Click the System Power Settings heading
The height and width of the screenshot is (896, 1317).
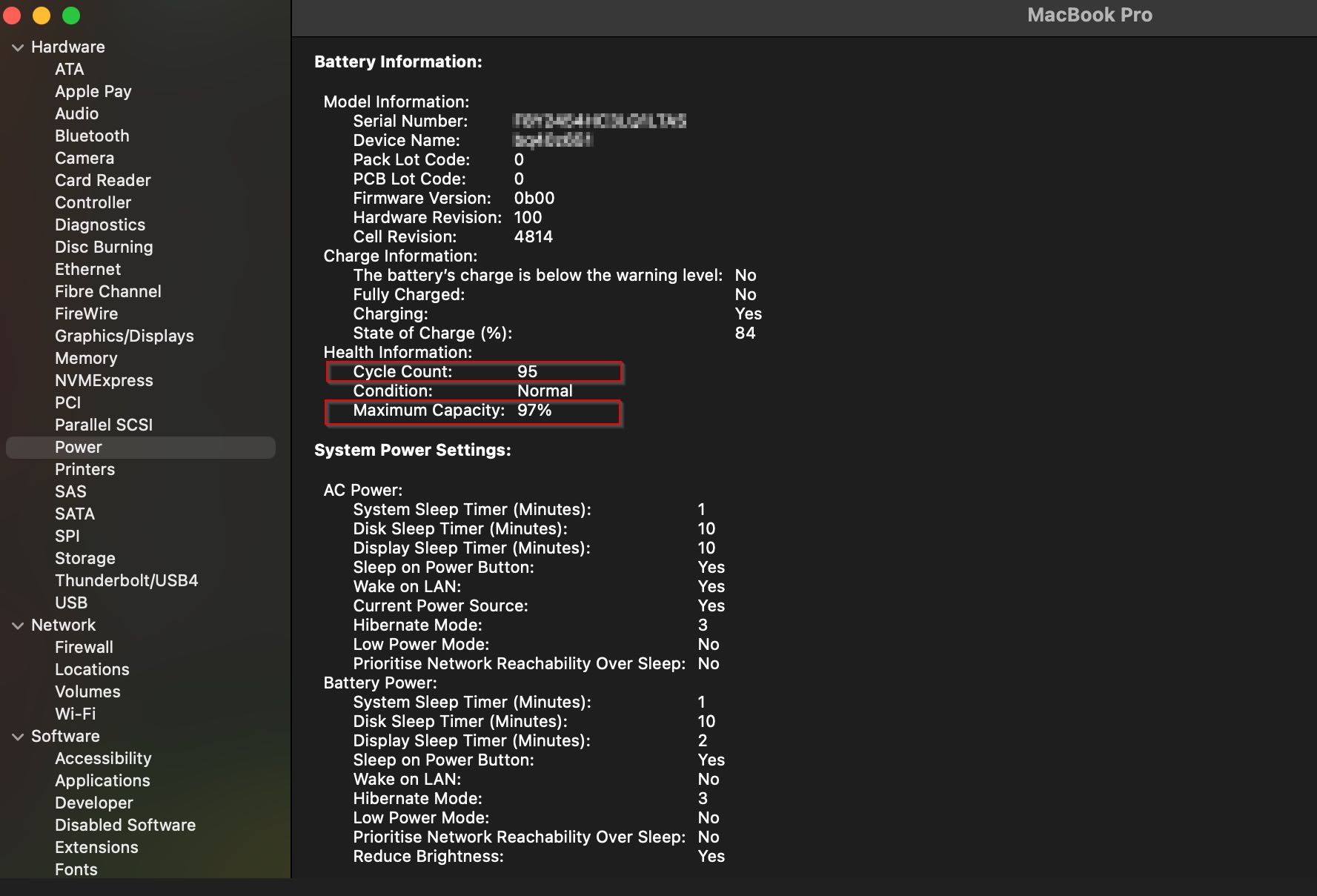pos(413,450)
